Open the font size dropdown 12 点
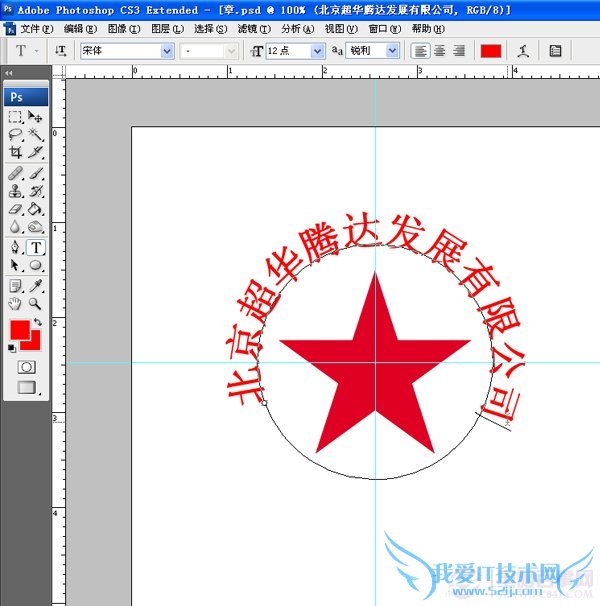 317,51
